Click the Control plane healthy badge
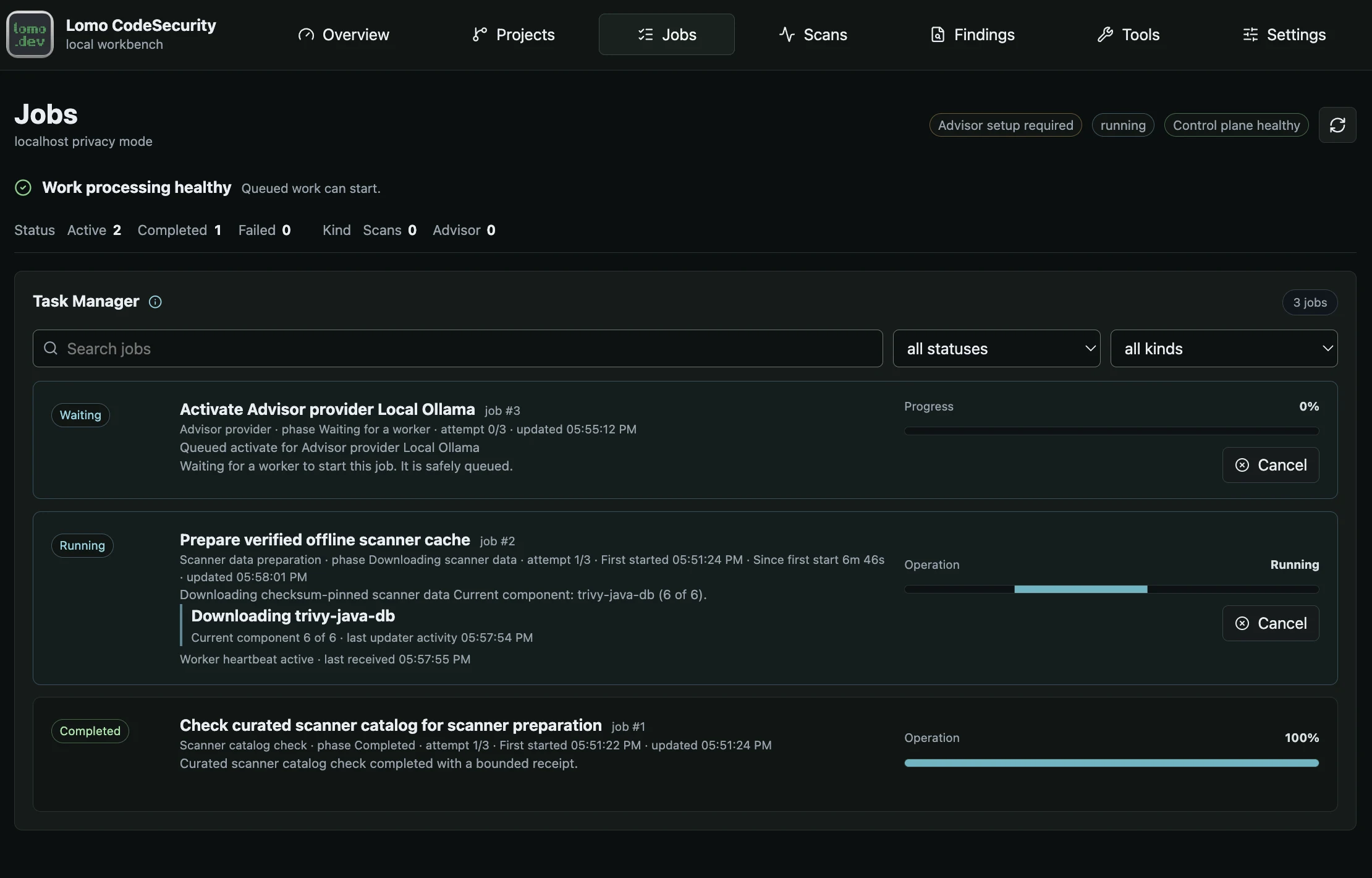The height and width of the screenshot is (878, 1372). coord(1236,125)
